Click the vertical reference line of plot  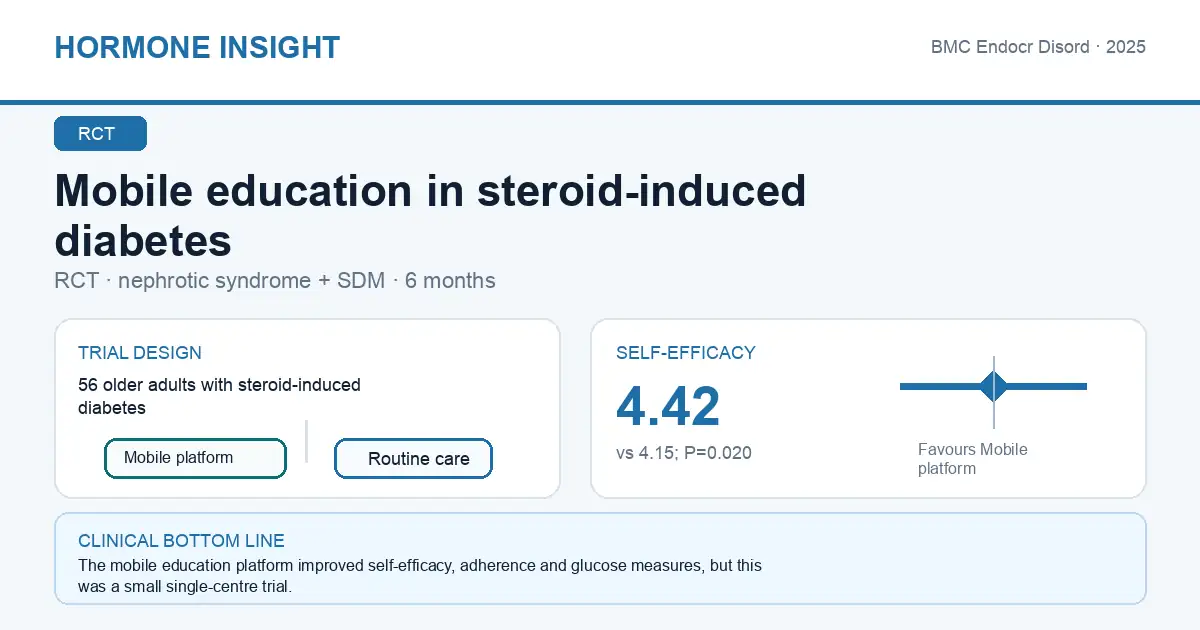[994, 392]
